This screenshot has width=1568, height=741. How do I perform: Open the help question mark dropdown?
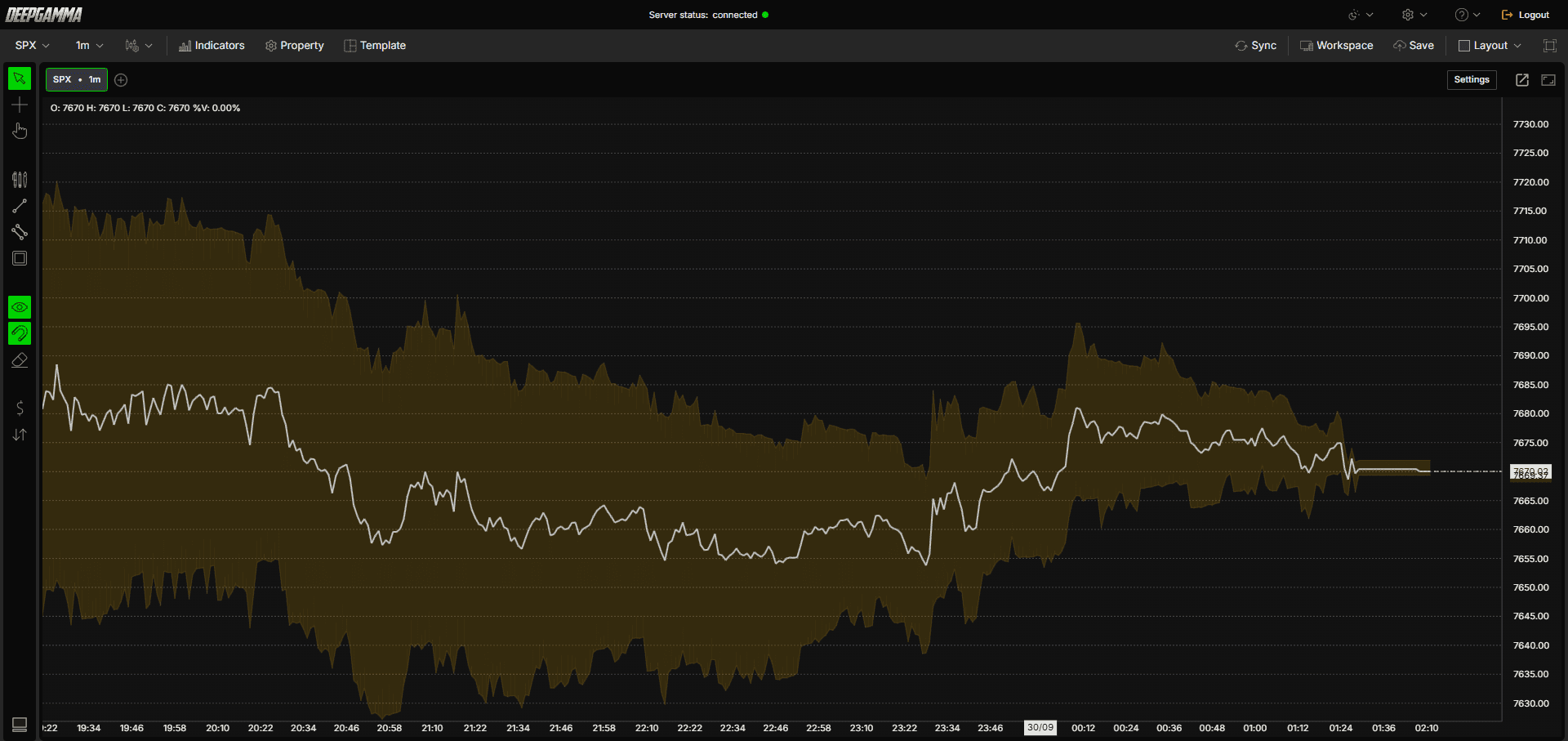pos(1468,15)
